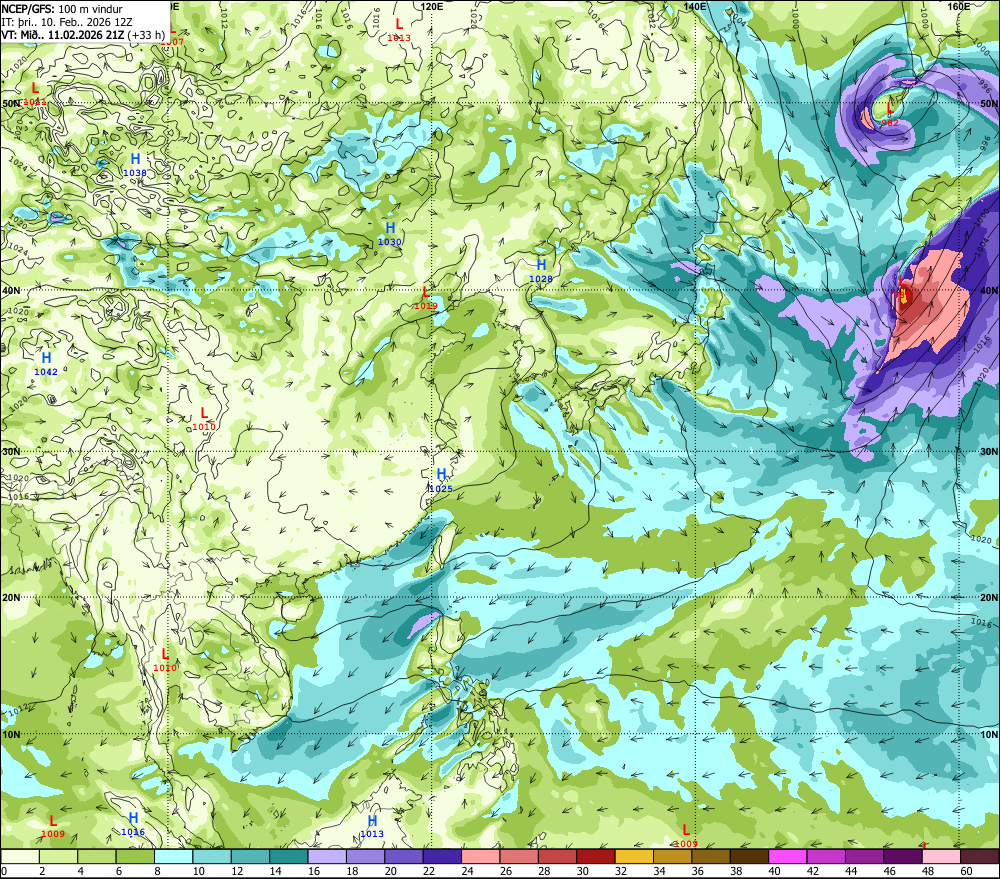
Task: Click the golden yellow 32–34 legend swatch
Action: [634, 857]
